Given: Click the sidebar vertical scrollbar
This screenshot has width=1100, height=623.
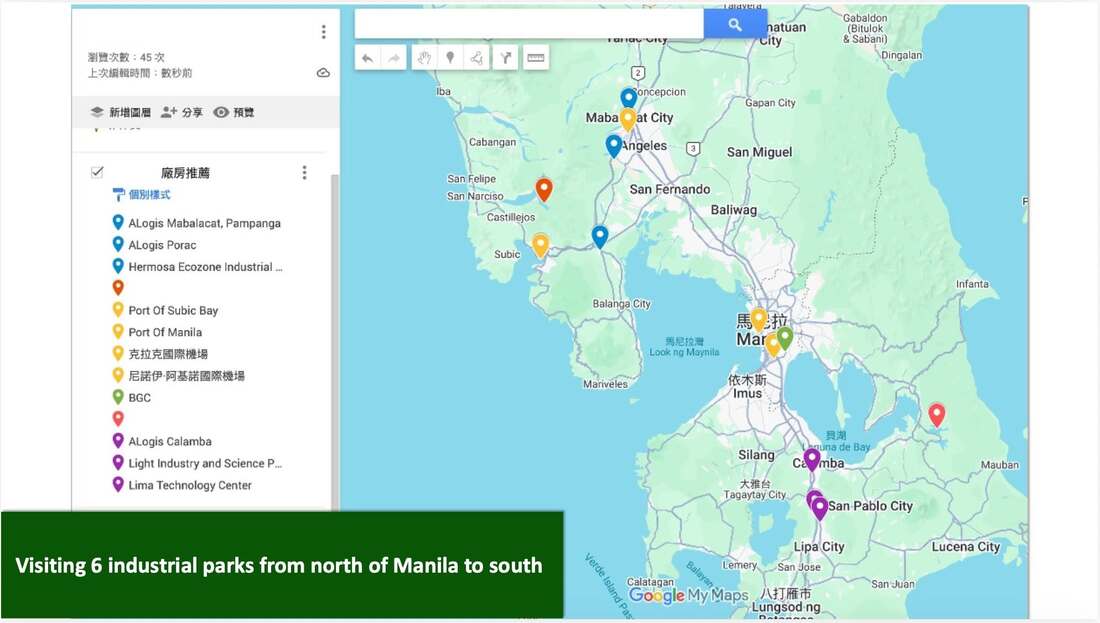Looking at the screenshot, I should click(335, 342).
